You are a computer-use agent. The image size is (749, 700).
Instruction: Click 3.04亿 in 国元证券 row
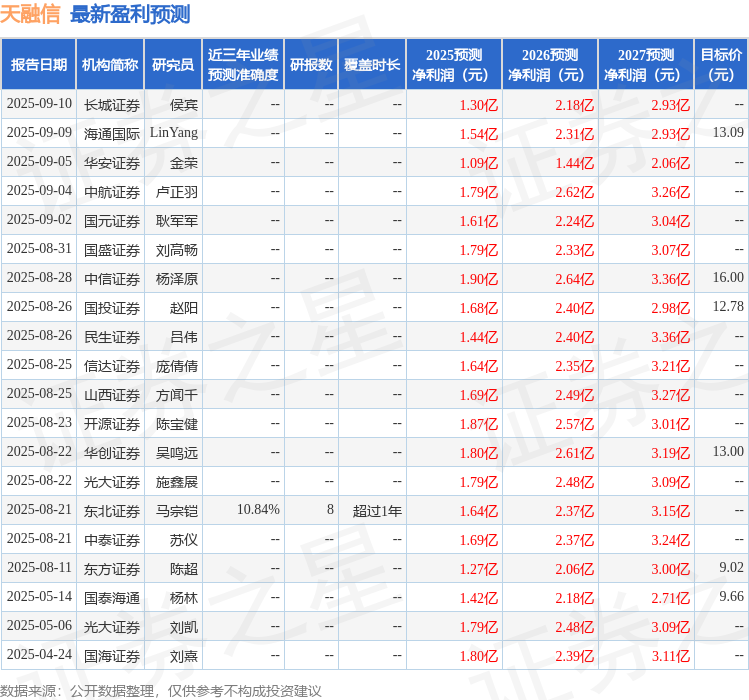click(671, 221)
